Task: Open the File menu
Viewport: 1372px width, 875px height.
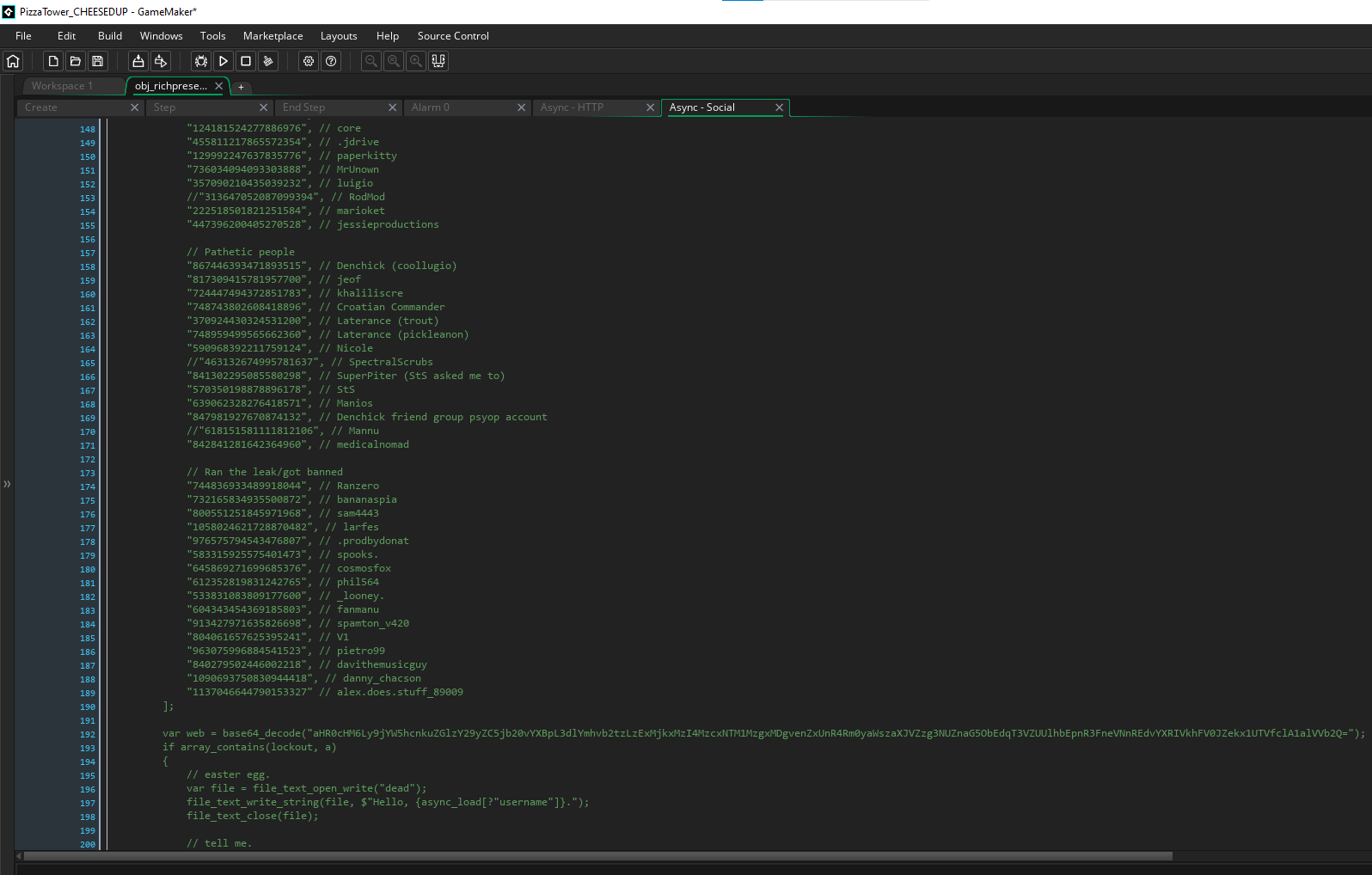Action: tap(23, 36)
